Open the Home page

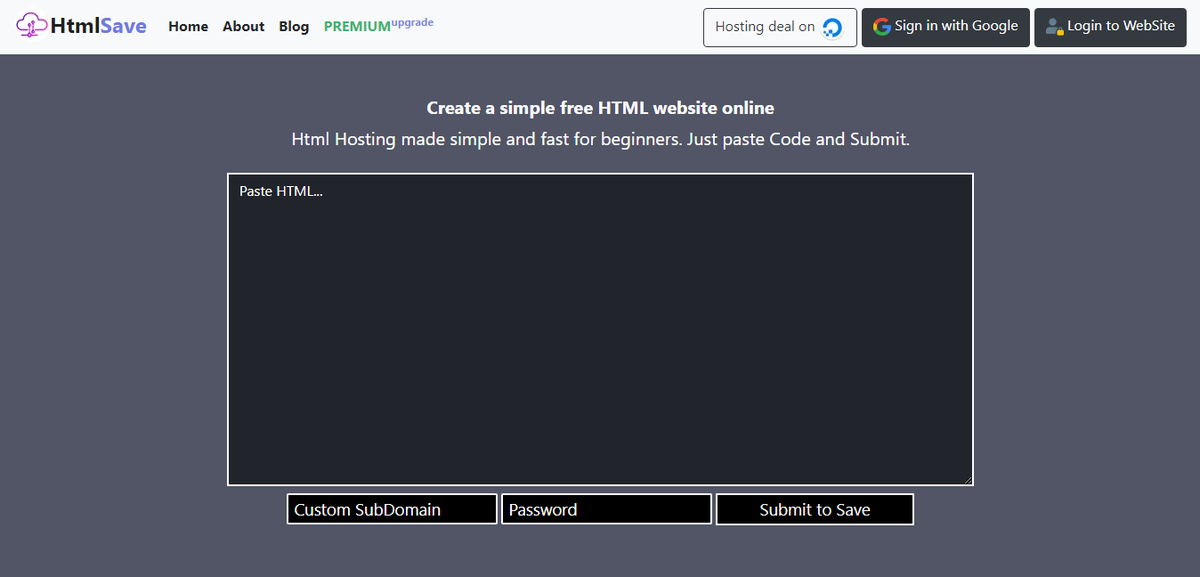click(188, 26)
